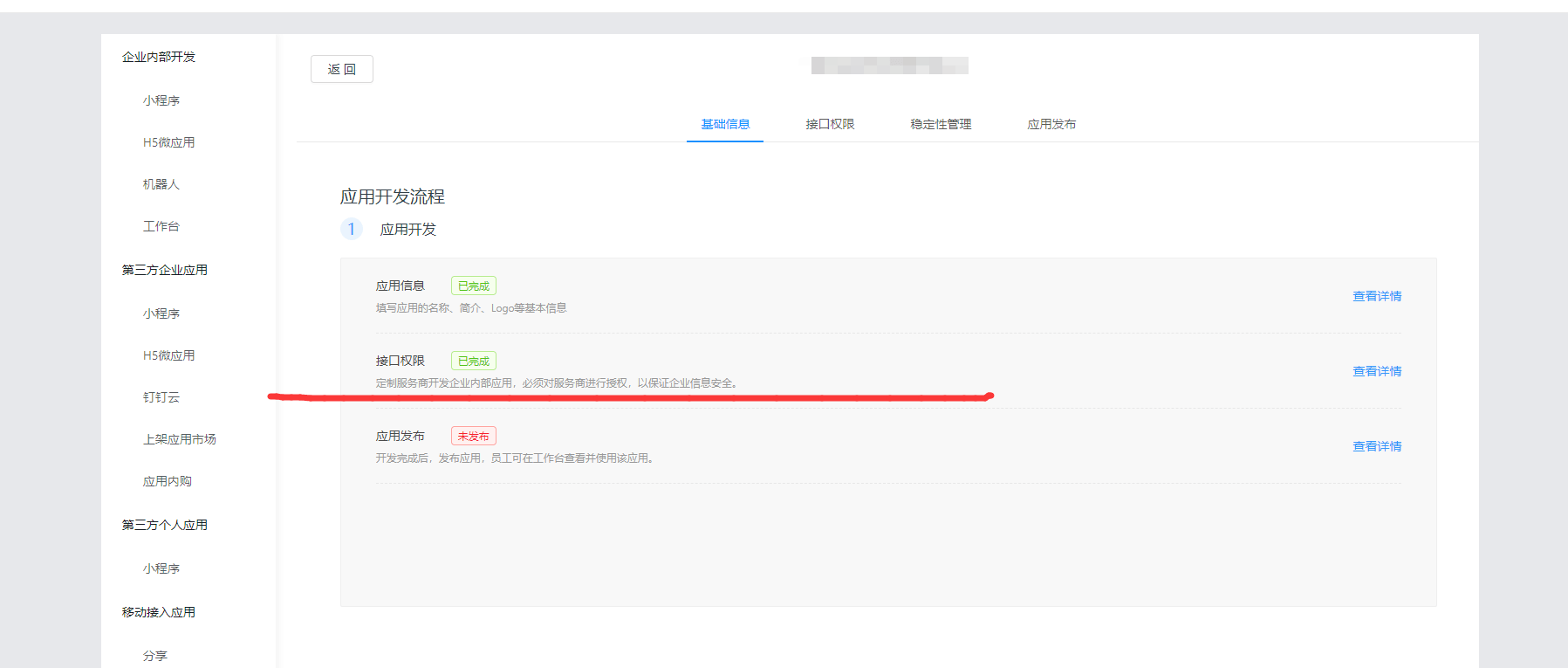The width and height of the screenshot is (1568, 668).
Task: Open 小程序 under 企业内部开发
Action: tap(161, 100)
